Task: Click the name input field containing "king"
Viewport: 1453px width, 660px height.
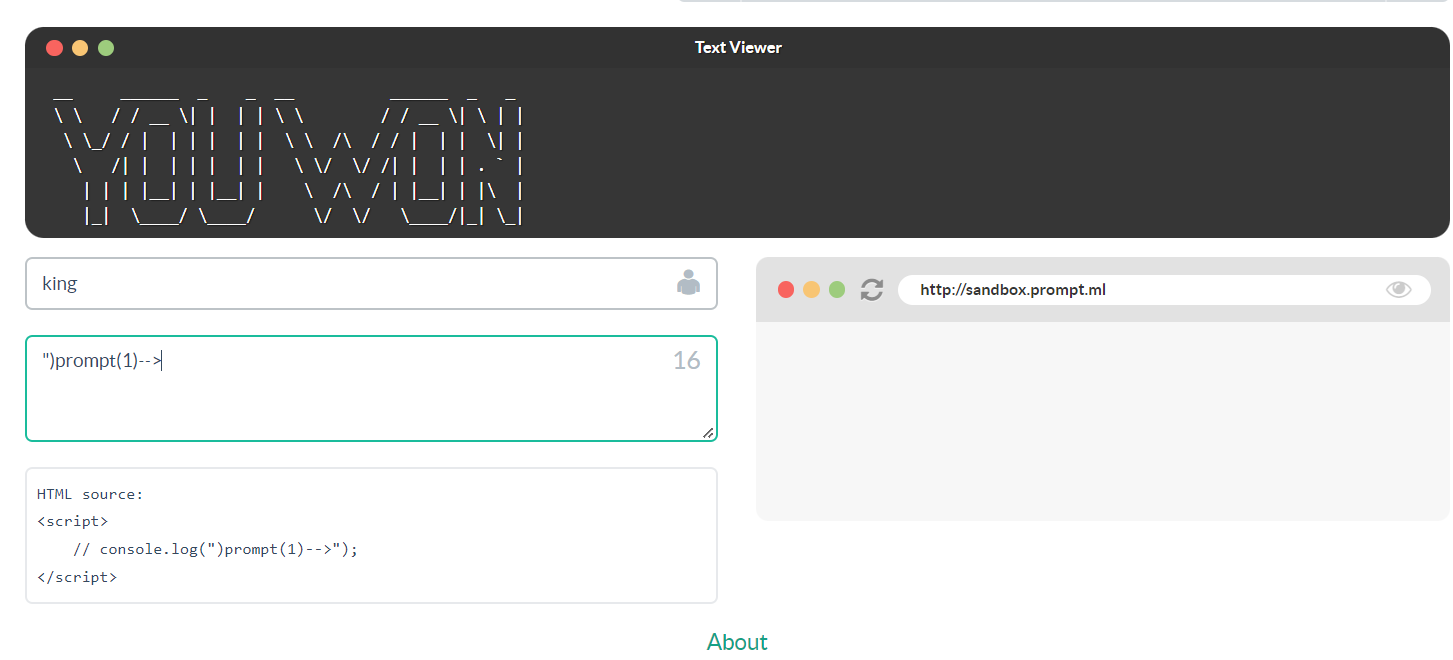Action: click(371, 284)
